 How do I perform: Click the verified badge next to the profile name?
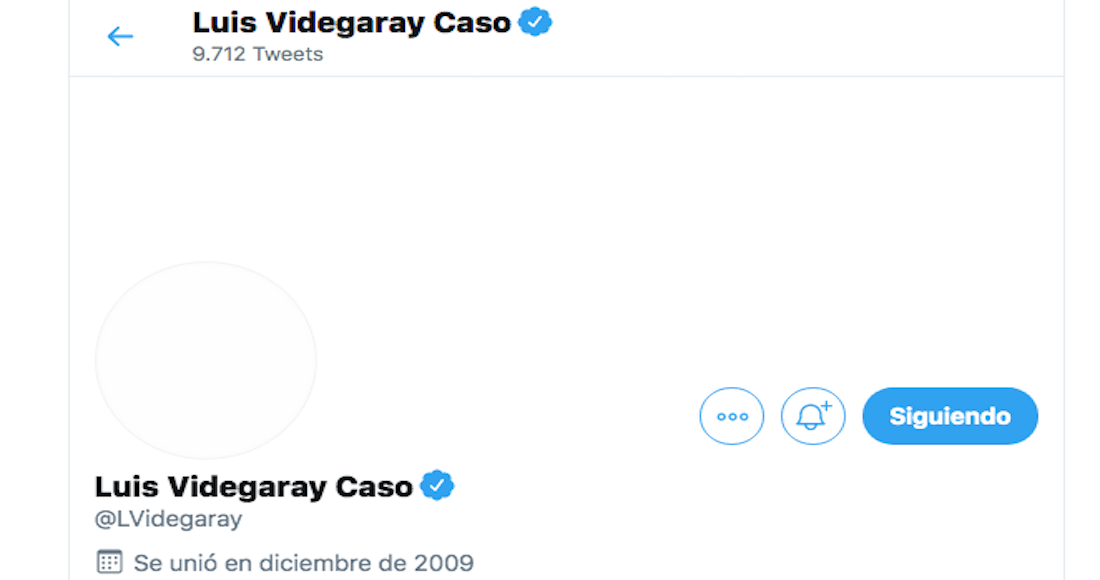(x=437, y=486)
